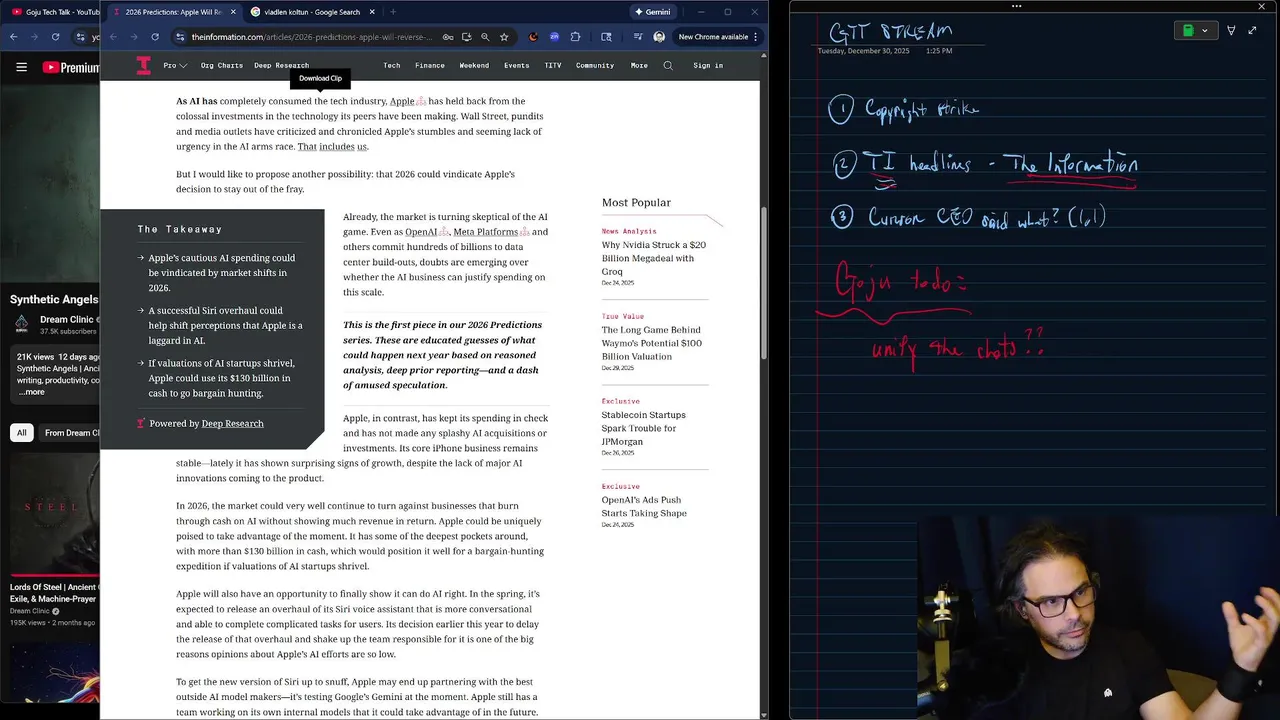
Task: Open the TITV section
Action: 553,66
